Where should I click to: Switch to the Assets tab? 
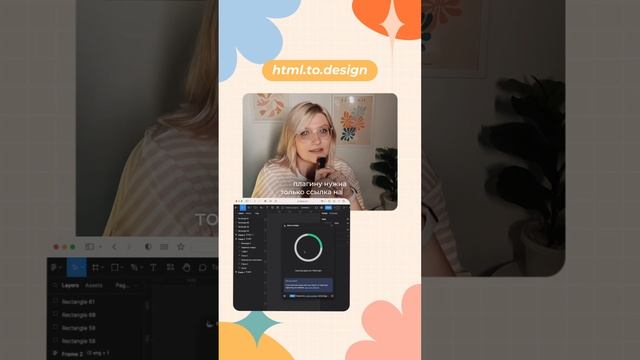(x=94, y=285)
